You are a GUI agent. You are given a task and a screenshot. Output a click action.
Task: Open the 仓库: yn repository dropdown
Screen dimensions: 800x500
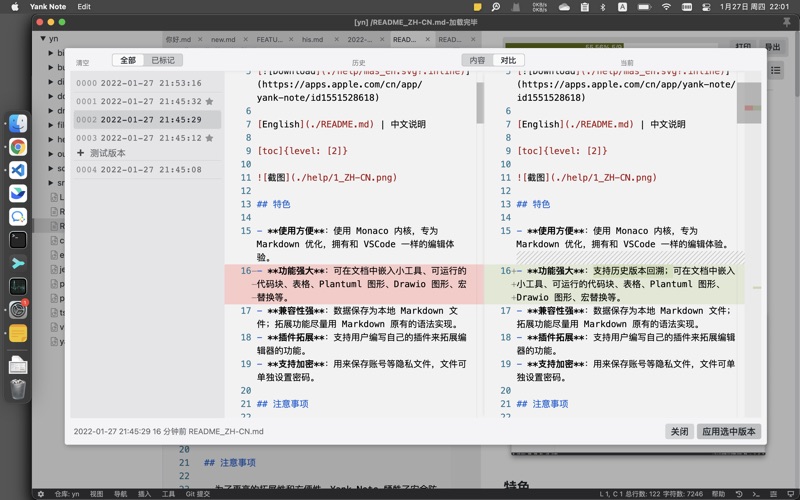tap(67, 494)
